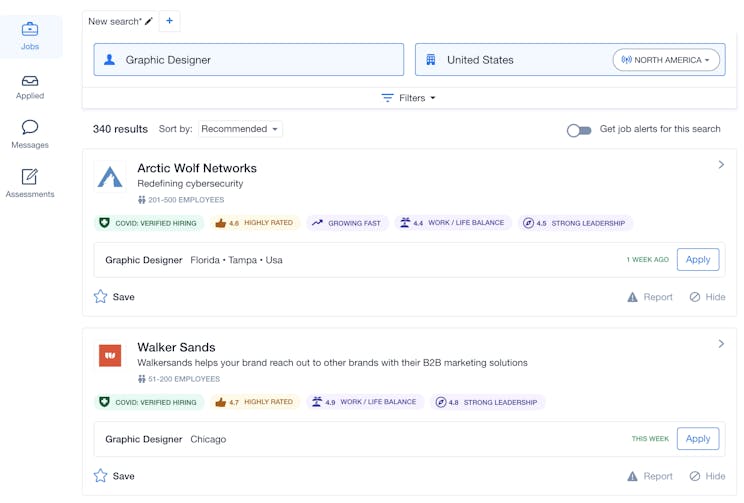This screenshot has width=744, height=503.
Task: Click Arctic Wolf 4.6 Highly Rated thumbs-up badge
Action: point(255,223)
